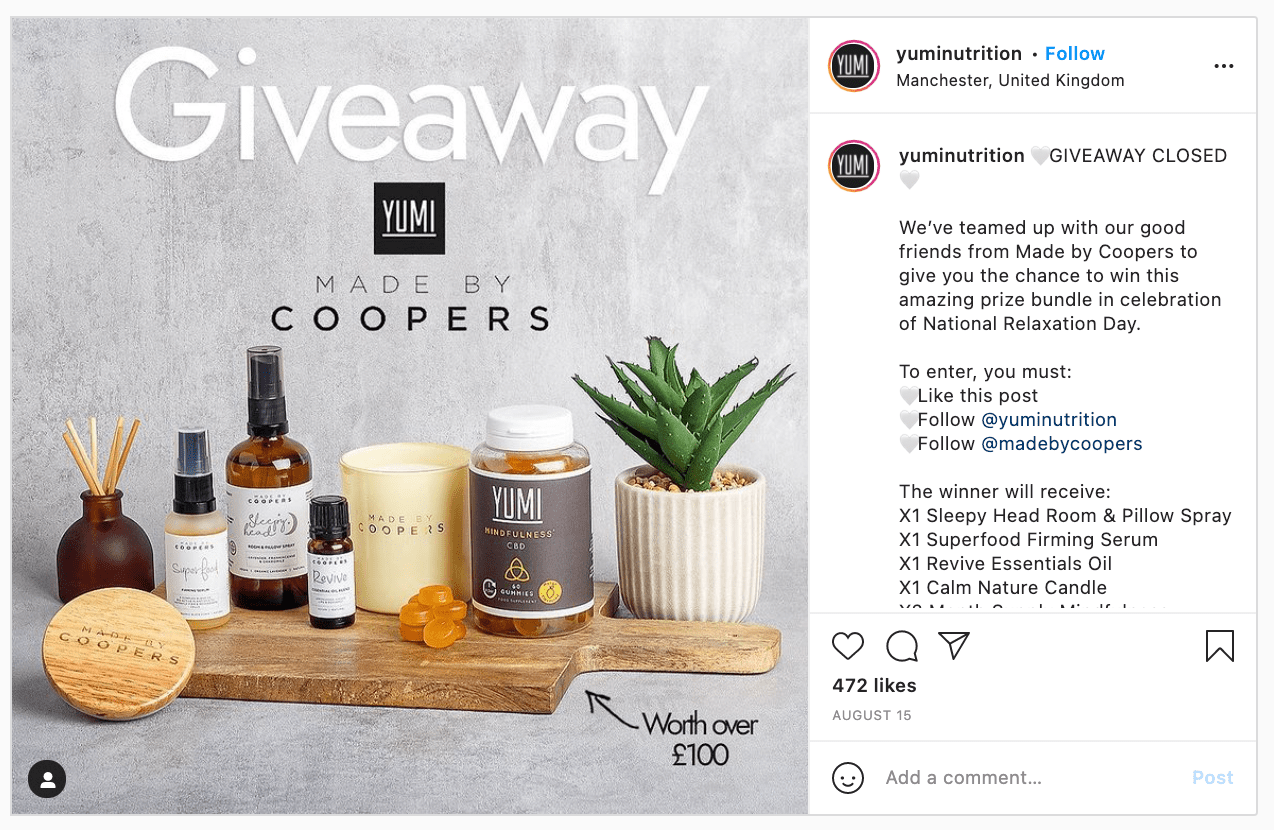Open yuminutrition username in the caption
Screen dimensions: 1274x830
962,156
